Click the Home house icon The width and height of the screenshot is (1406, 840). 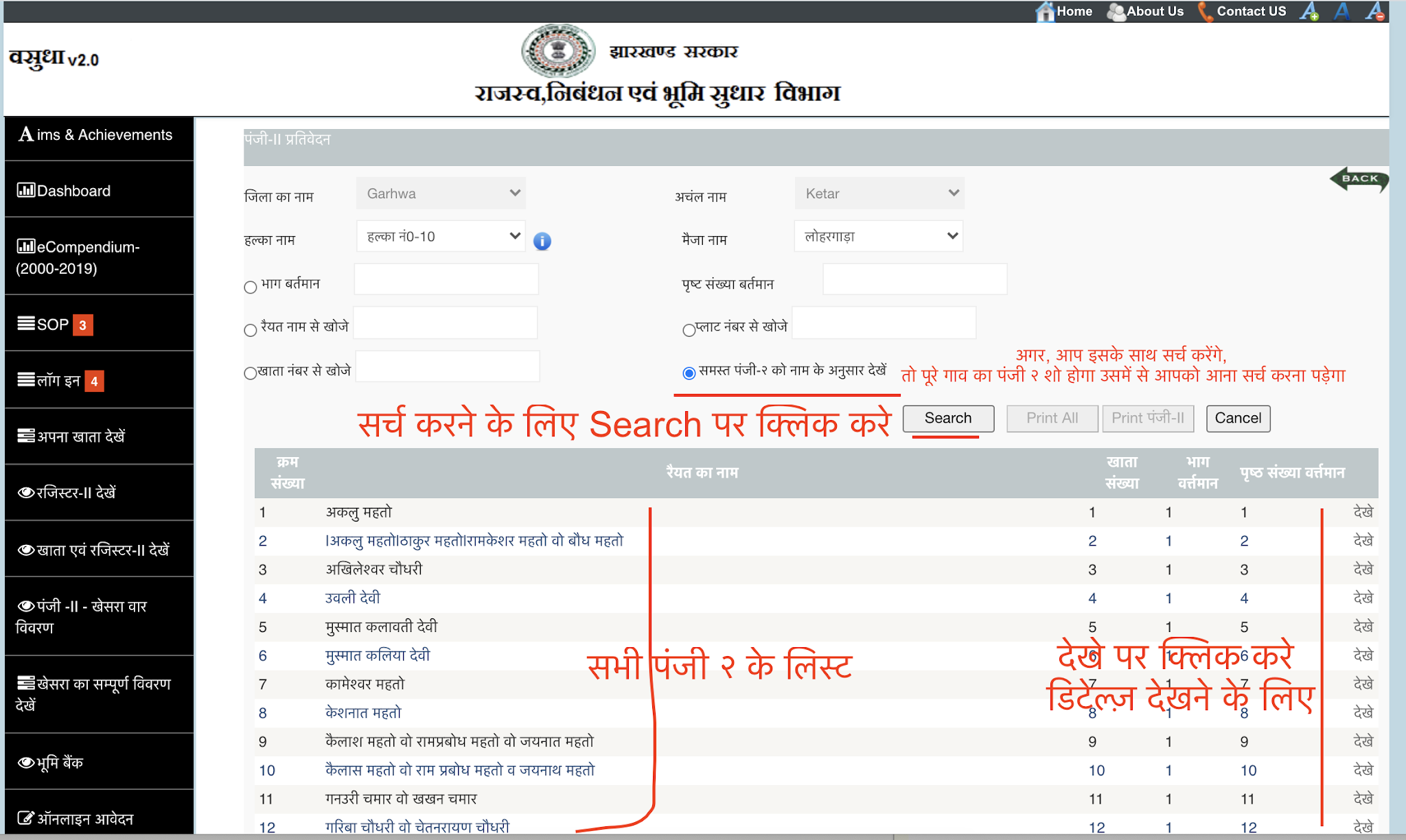pos(1045,12)
